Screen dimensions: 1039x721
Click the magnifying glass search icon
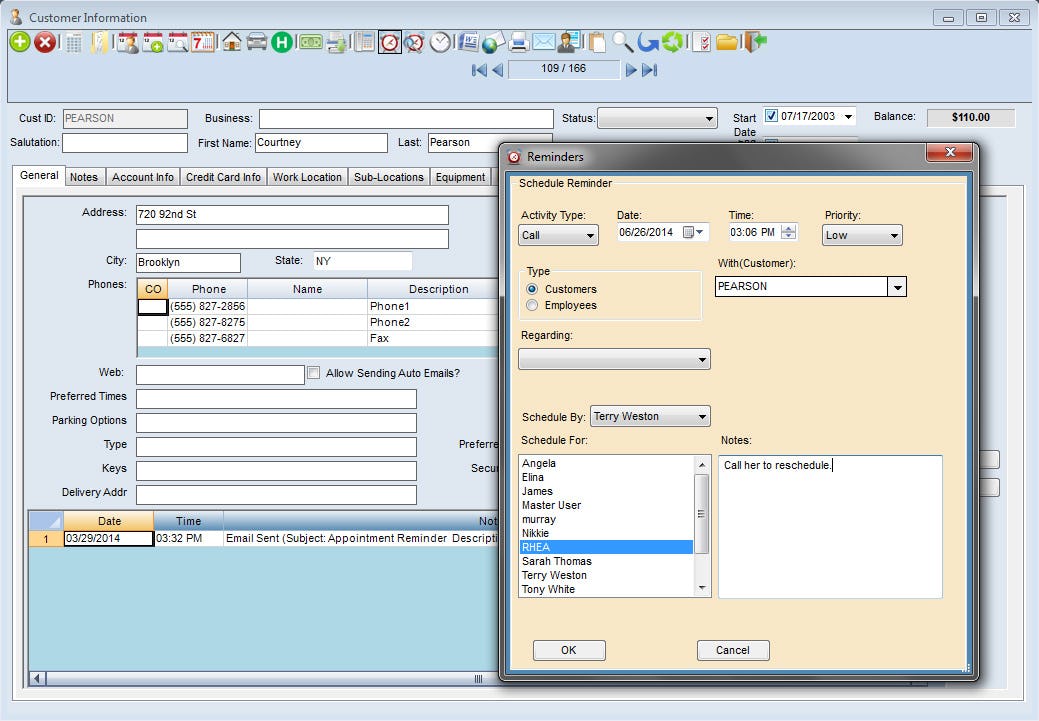[x=622, y=42]
